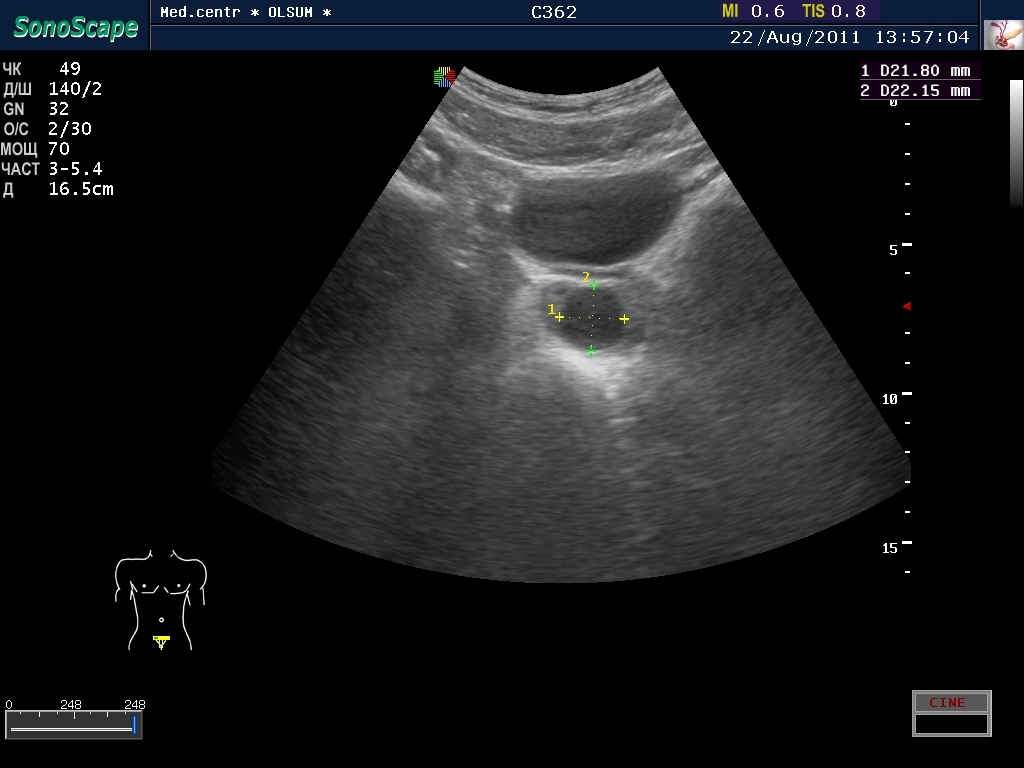Select left yellow caliper of measurement 1
The height and width of the screenshot is (768, 1024).
[559, 317]
